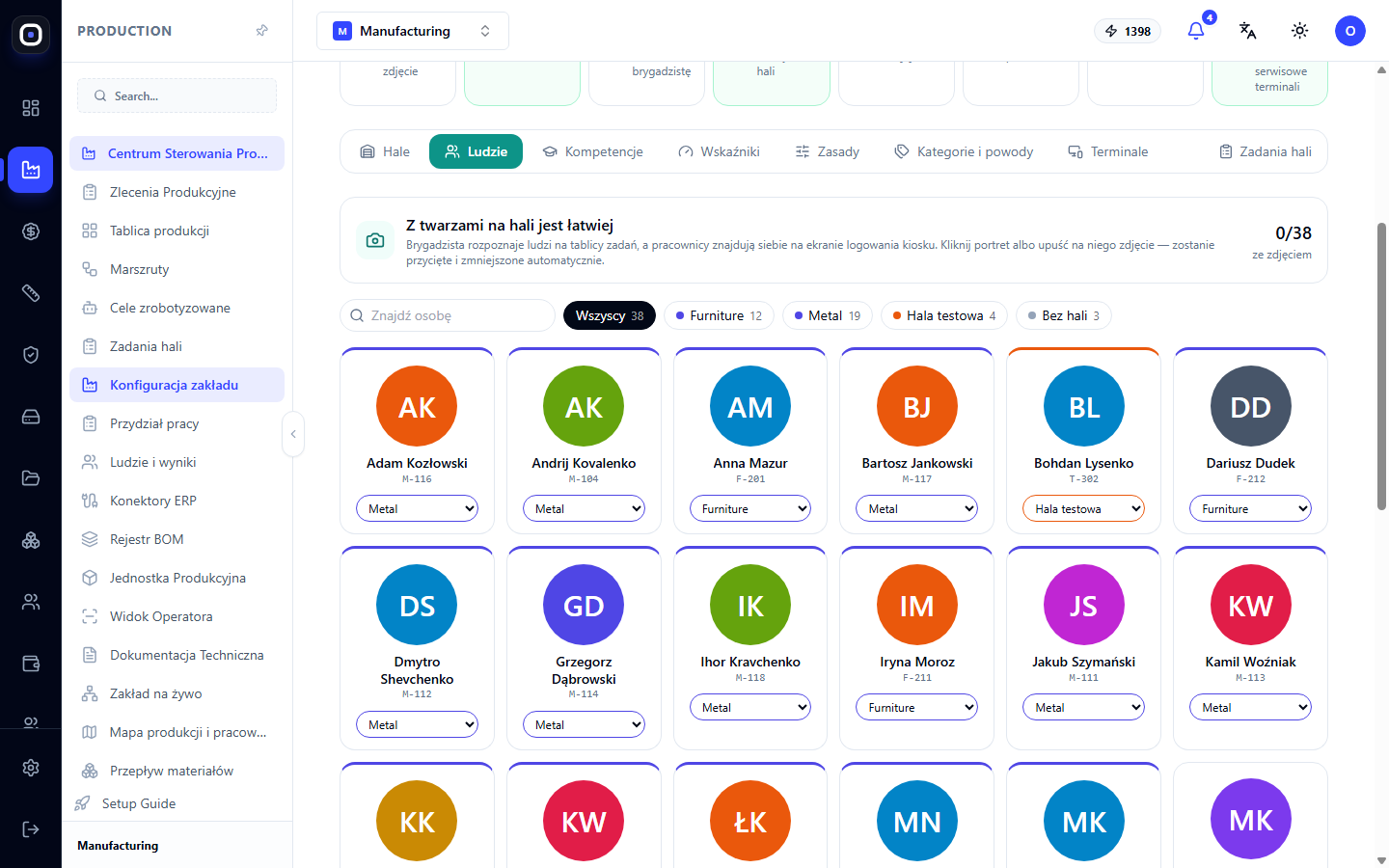
Task: Filter people by Bez hali
Action: 1064,315
